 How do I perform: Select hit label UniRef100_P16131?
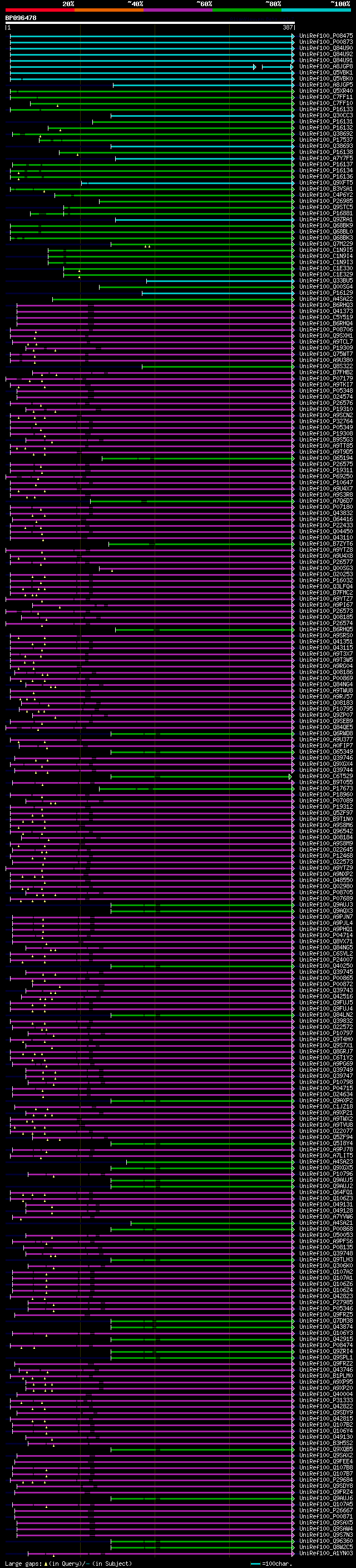pyautogui.click(x=325, y=122)
